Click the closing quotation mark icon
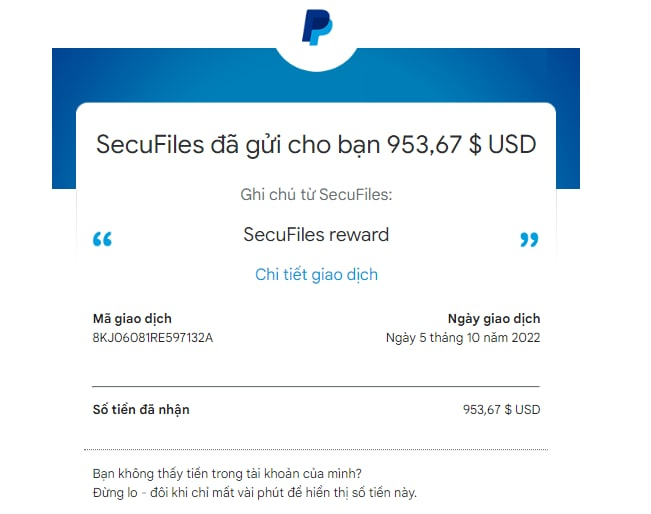 [x=529, y=239]
